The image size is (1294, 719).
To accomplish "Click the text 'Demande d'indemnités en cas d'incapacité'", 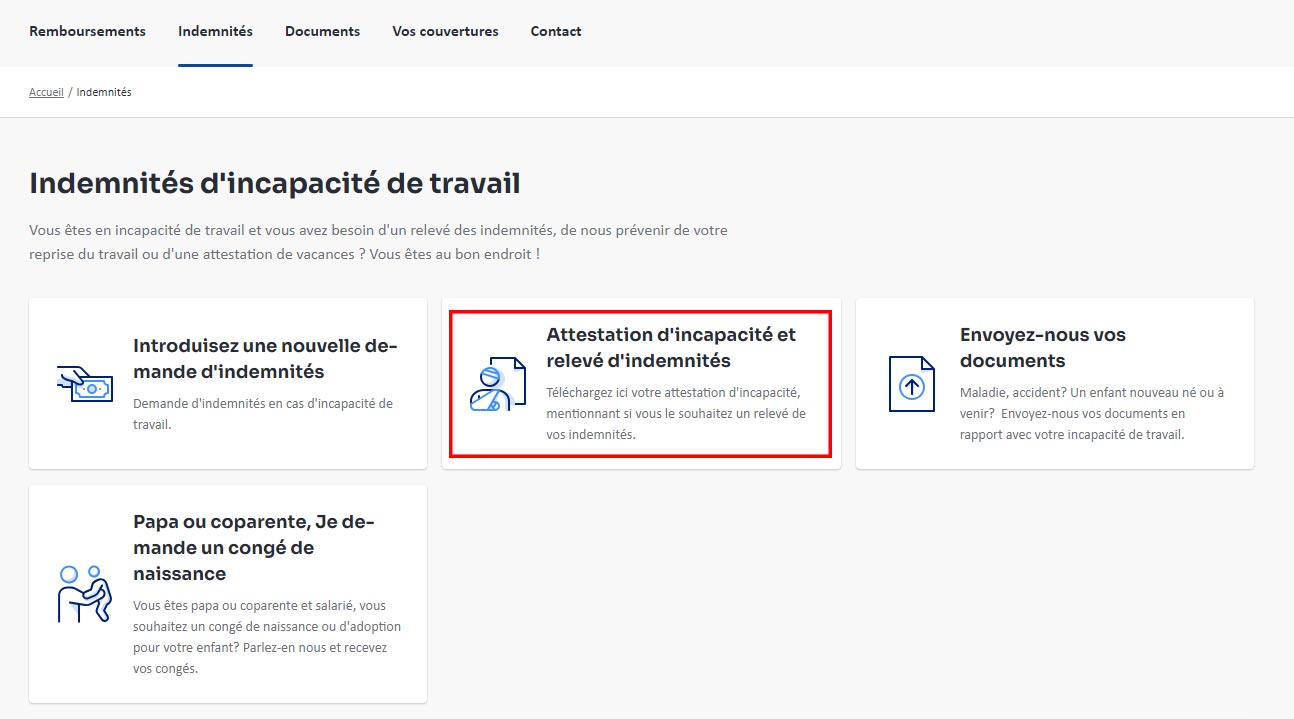I will [x=263, y=413].
